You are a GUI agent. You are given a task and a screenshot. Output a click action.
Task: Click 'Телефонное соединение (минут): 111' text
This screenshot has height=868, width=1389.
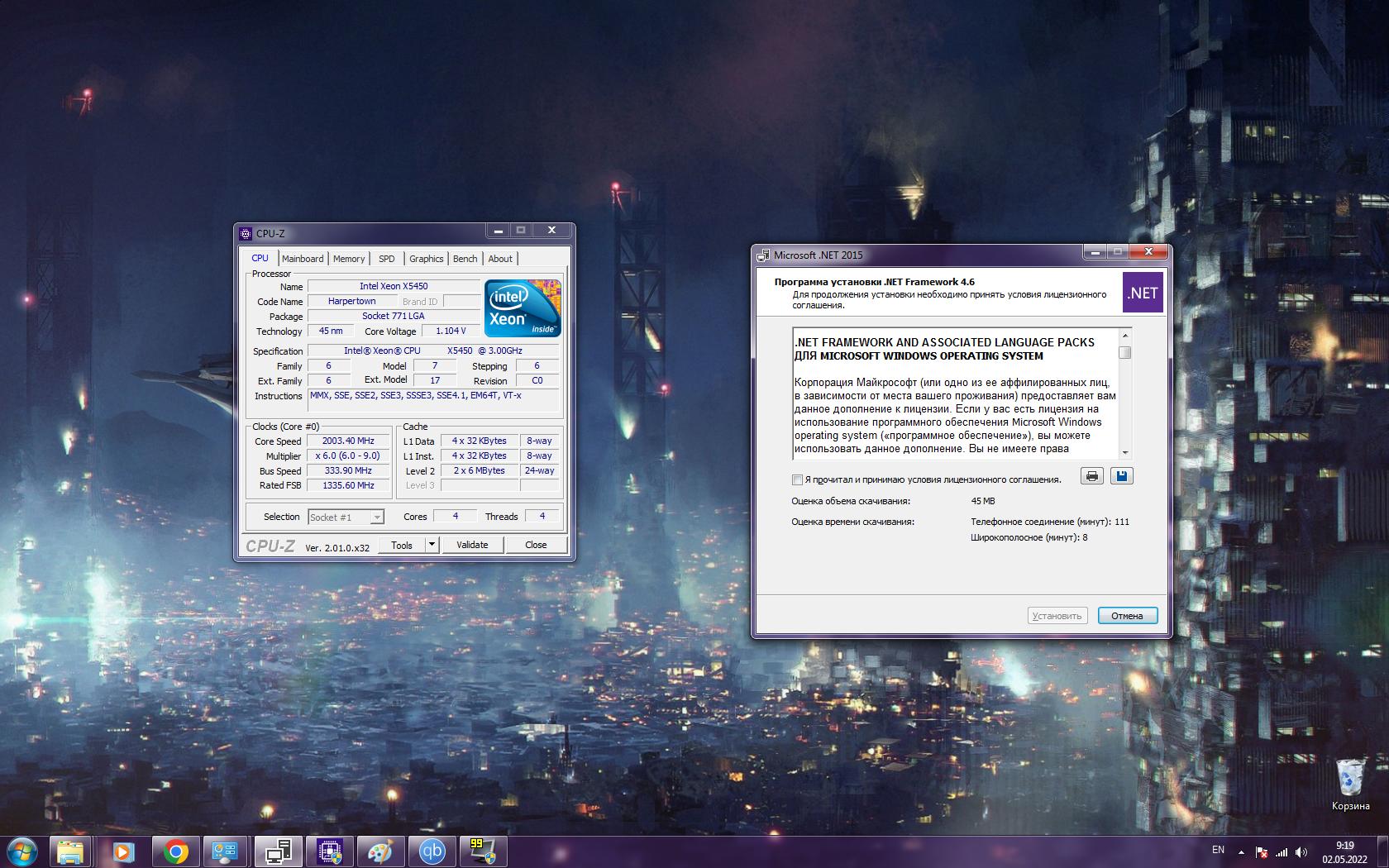click(1050, 522)
